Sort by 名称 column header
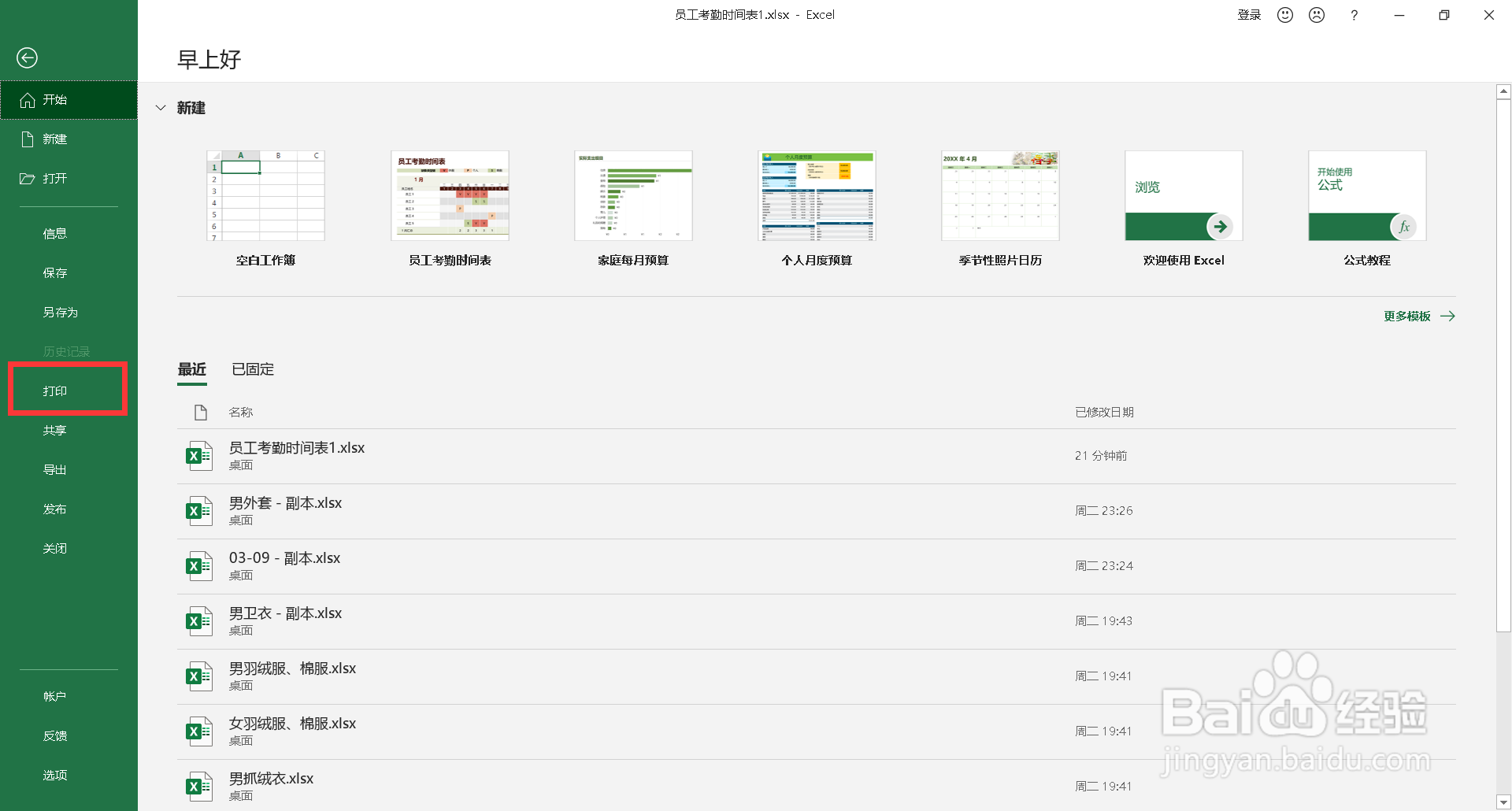 tap(241, 413)
